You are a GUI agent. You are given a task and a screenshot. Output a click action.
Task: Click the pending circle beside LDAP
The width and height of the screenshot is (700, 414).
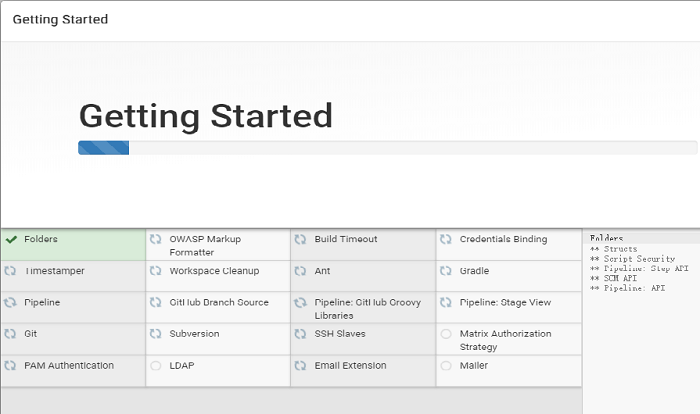[155, 366]
